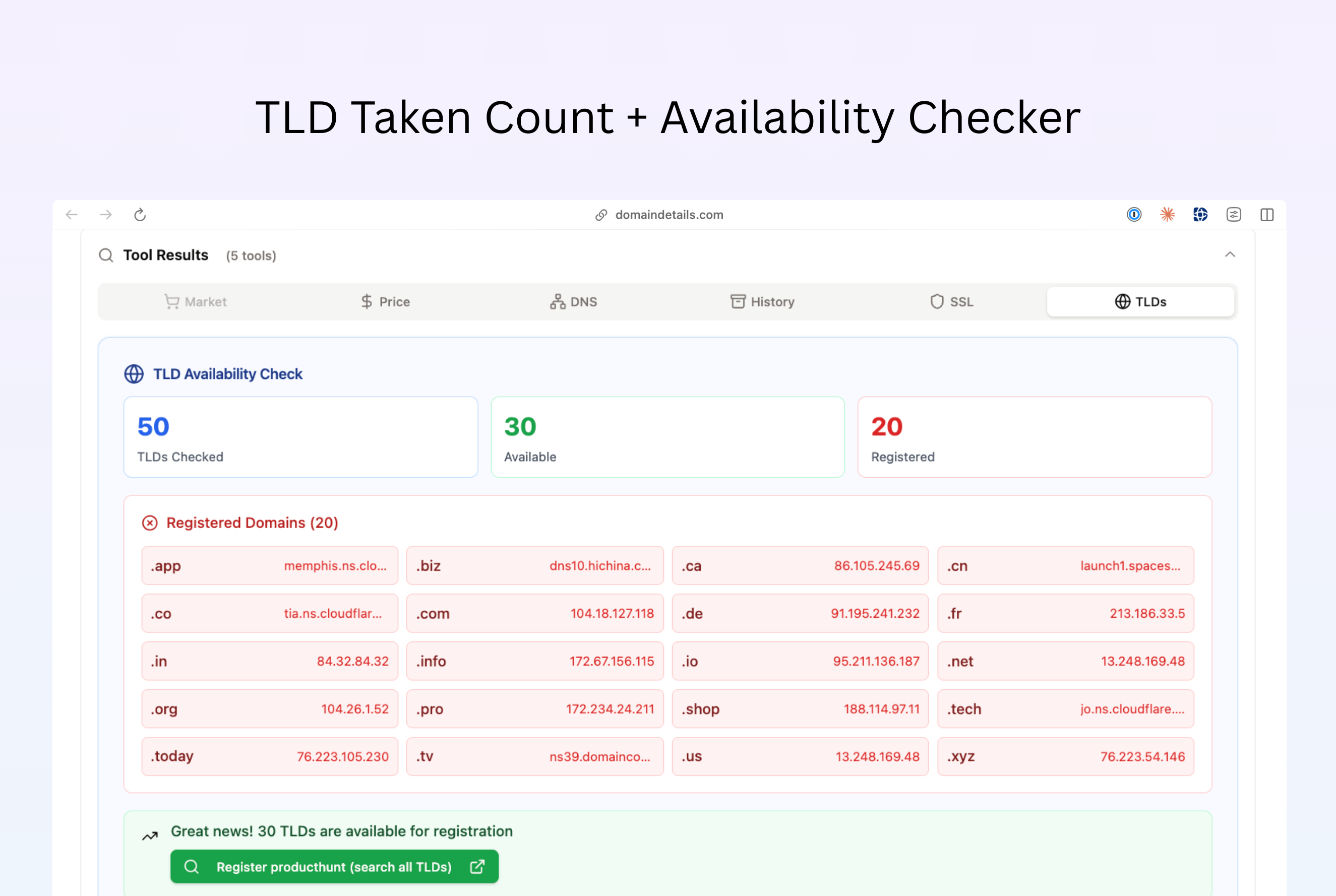1336x896 pixels.
Task: Open the browser settings sliders icon
Action: click(1233, 215)
